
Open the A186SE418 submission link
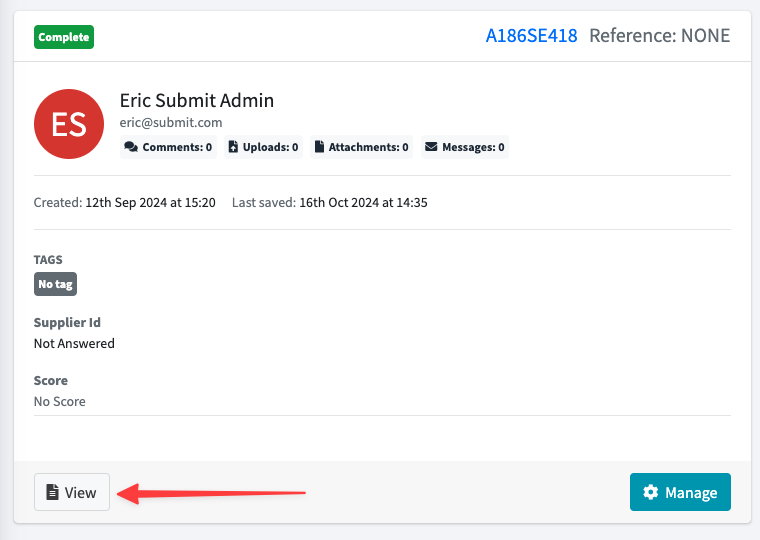click(x=531, y=36)
